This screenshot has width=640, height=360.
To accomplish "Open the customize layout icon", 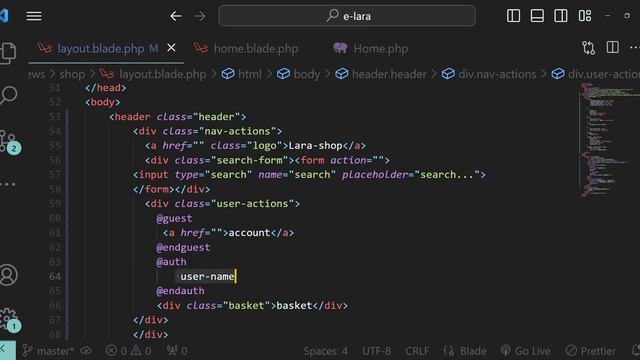I will (x=584, y=16).
